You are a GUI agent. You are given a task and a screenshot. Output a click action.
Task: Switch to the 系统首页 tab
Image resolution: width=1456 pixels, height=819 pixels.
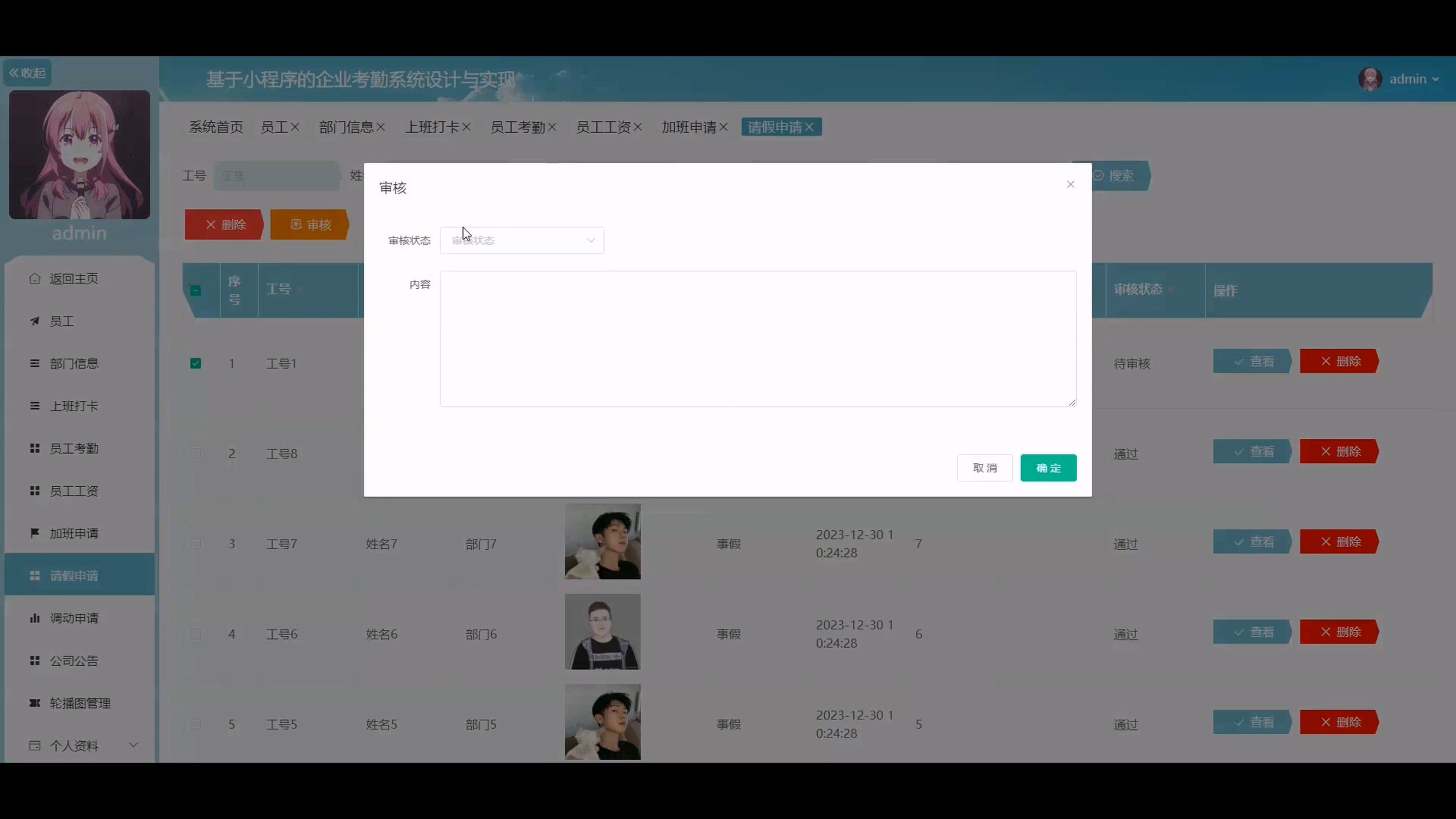pos(216,127)
